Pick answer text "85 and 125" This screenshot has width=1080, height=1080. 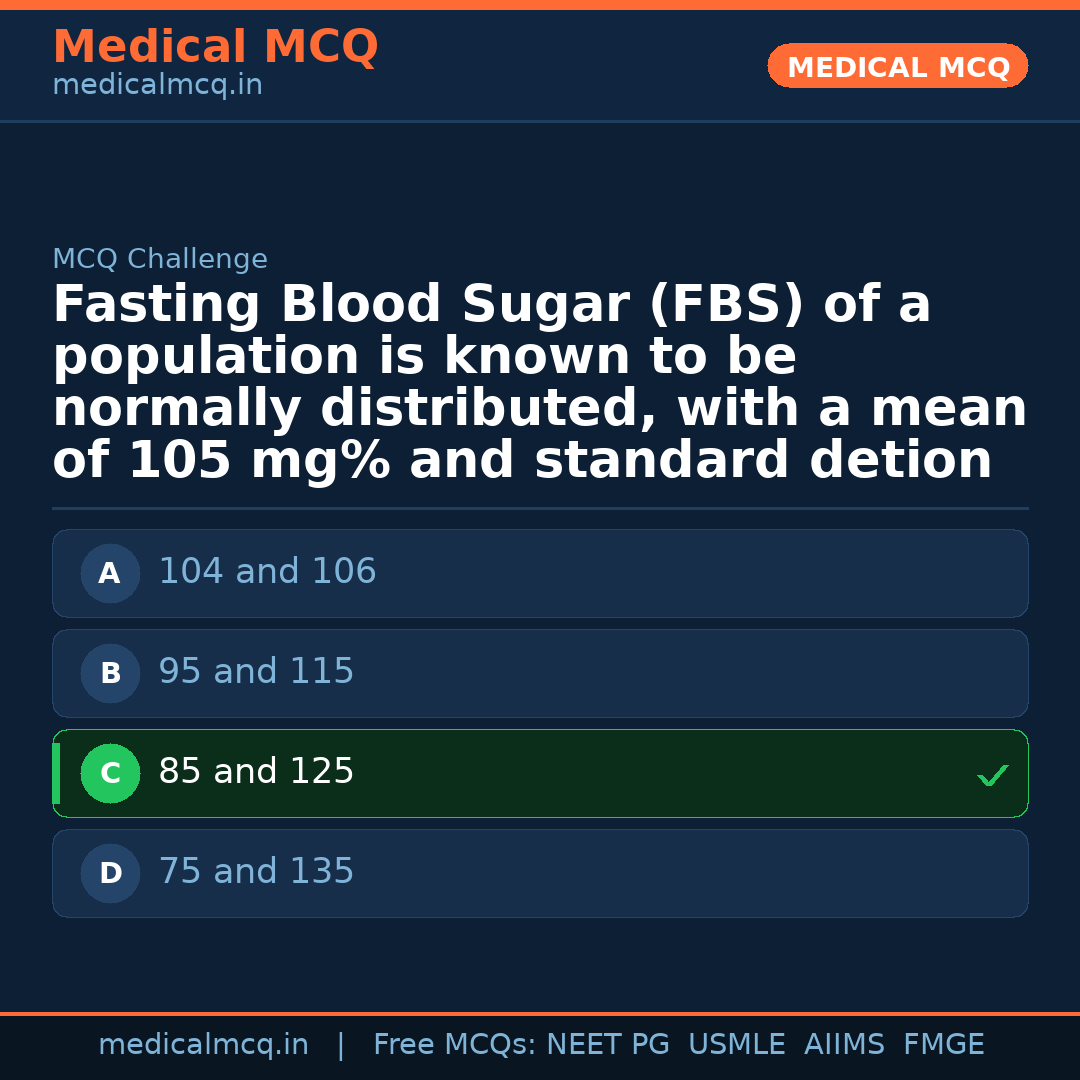[x=256, y=772]
